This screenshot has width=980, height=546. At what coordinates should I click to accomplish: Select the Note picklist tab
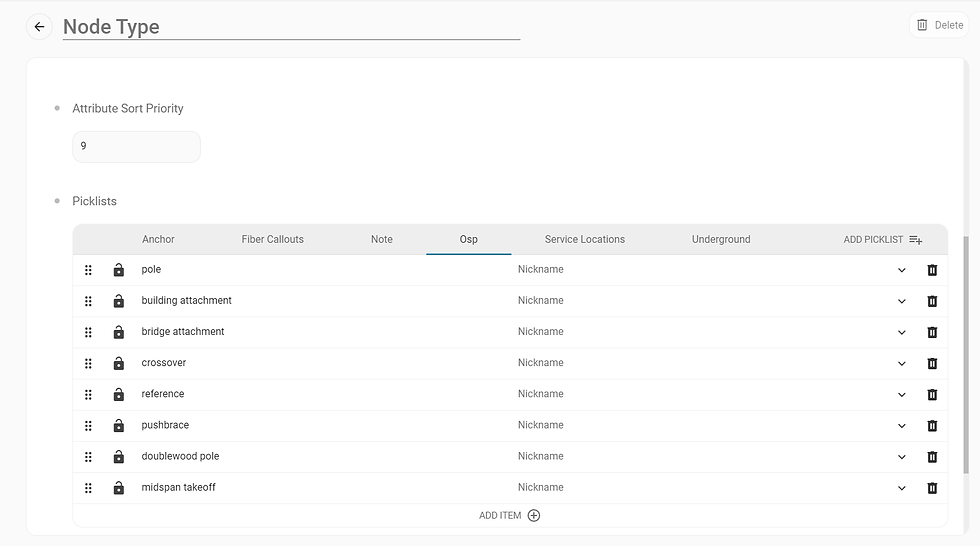(x=382, y=239)
